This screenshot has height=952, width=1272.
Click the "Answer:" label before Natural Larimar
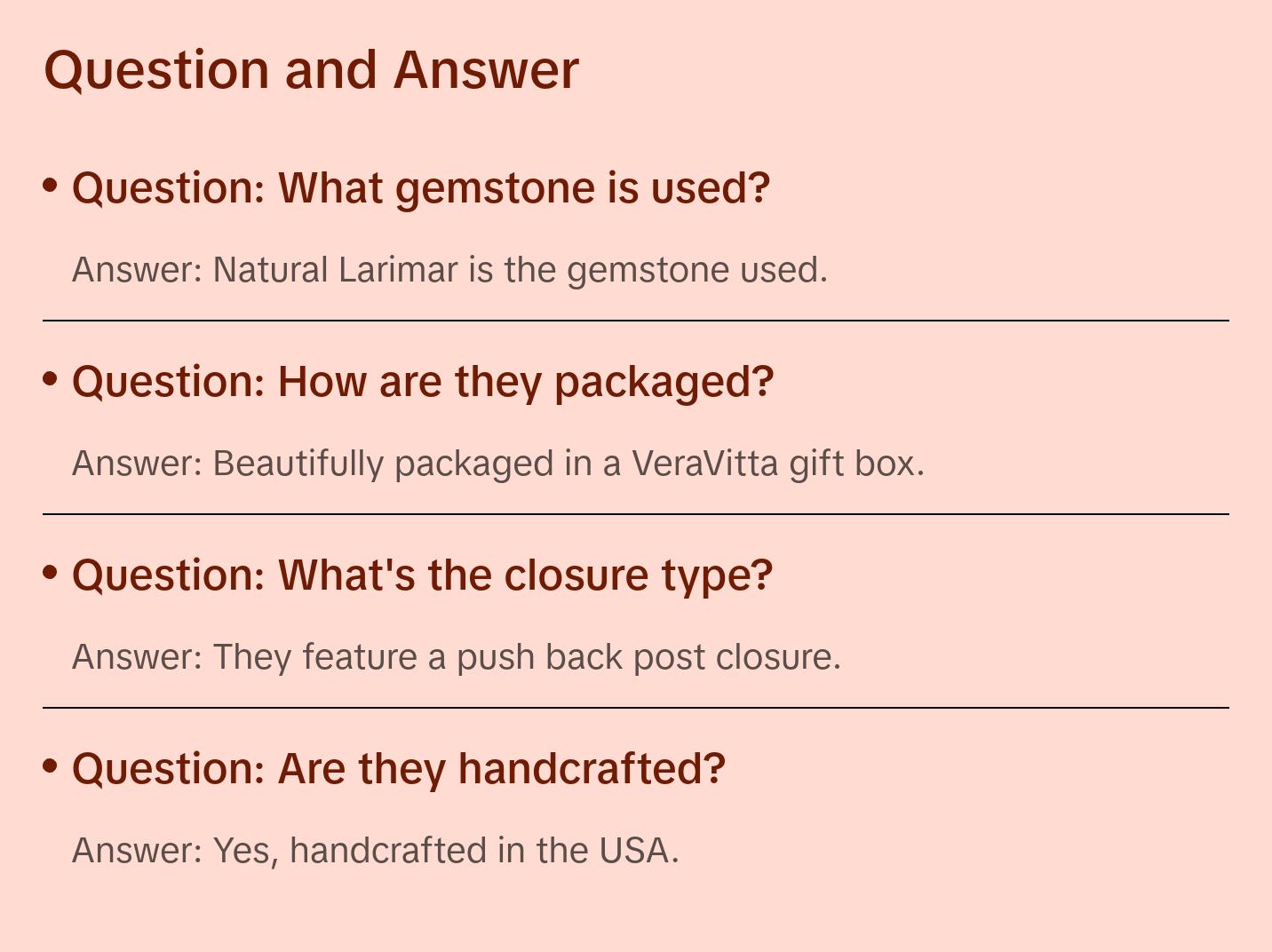coord(138,270)
